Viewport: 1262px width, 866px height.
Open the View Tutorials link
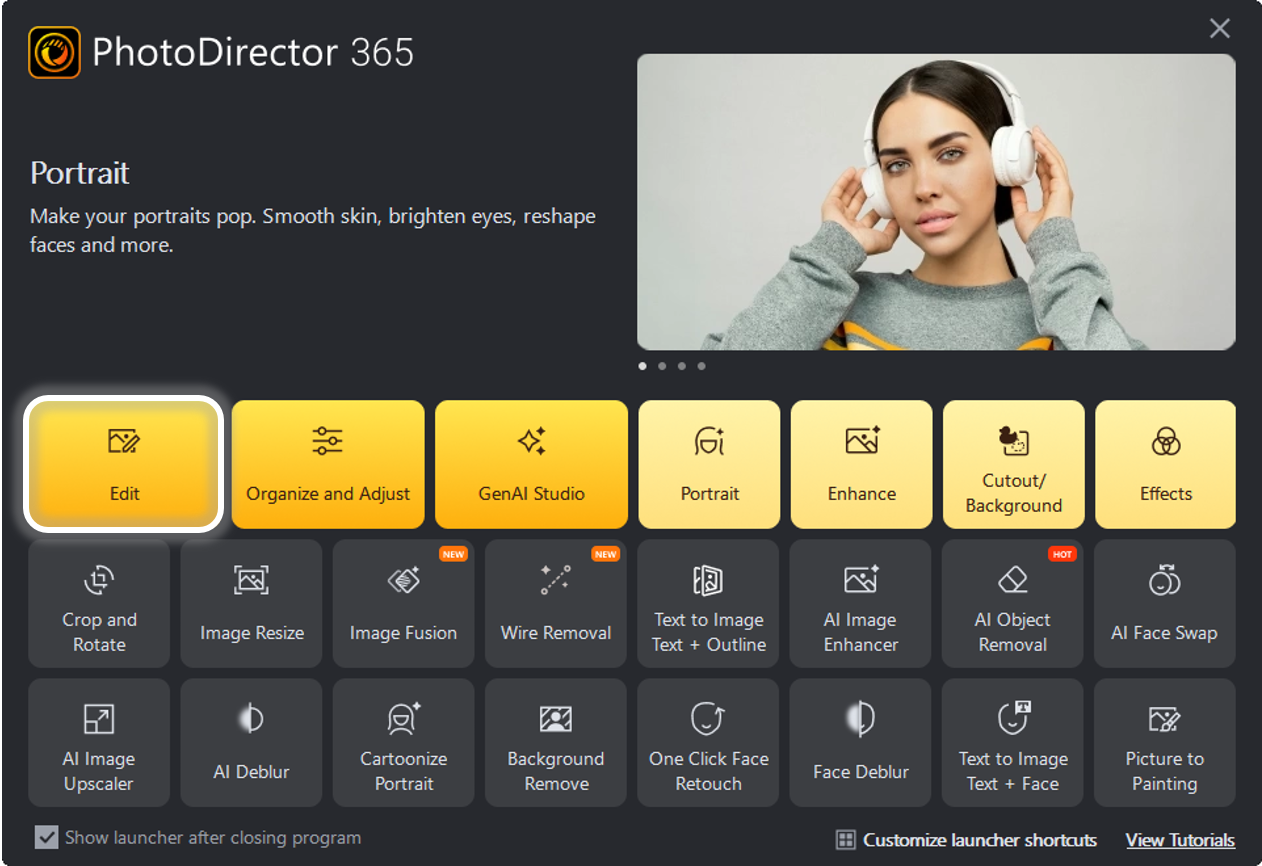(x=1180, y=840)
